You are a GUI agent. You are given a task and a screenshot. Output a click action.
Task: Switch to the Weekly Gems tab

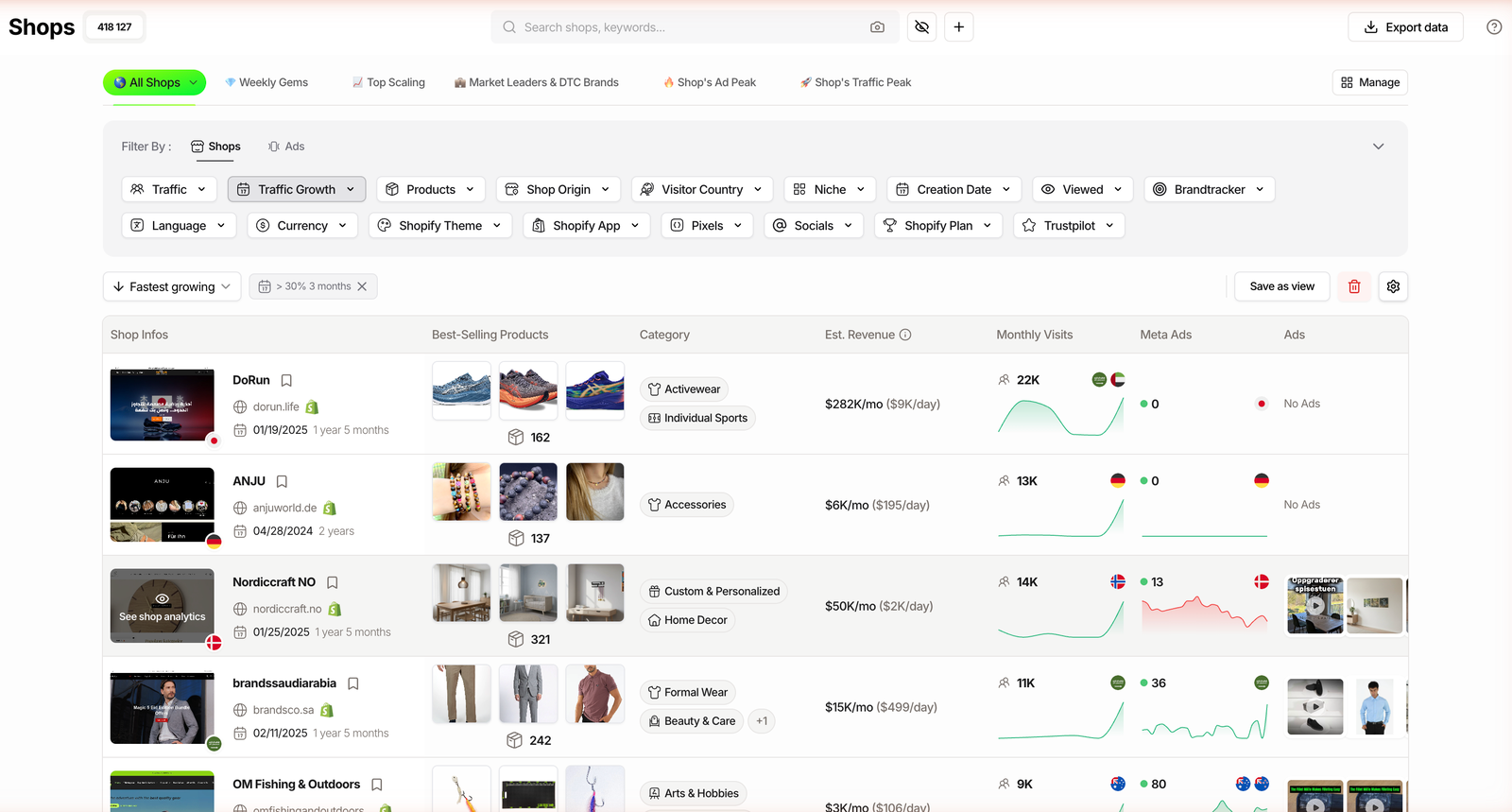[x=266, y=82]
